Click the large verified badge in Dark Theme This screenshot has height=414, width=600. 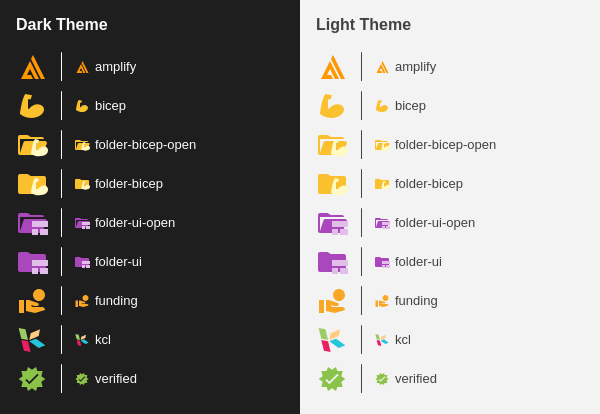[x=32, y=379]
